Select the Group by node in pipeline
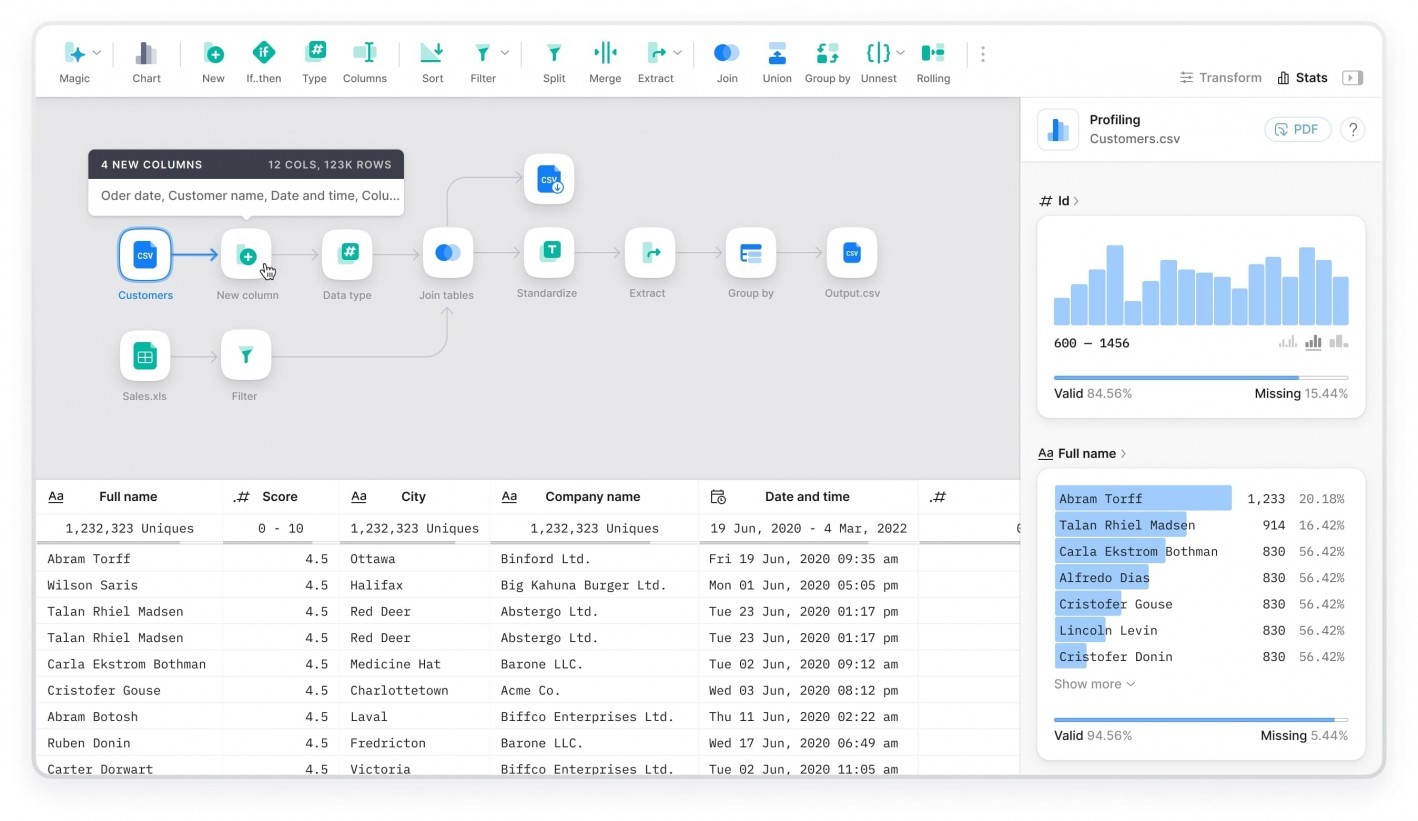Screen dimensions: 1418x821 751,253
